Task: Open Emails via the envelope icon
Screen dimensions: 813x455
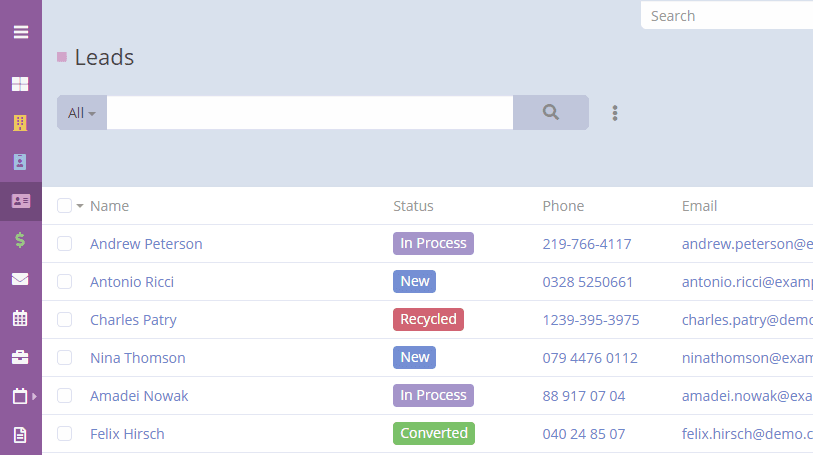Action: point(20,279)
